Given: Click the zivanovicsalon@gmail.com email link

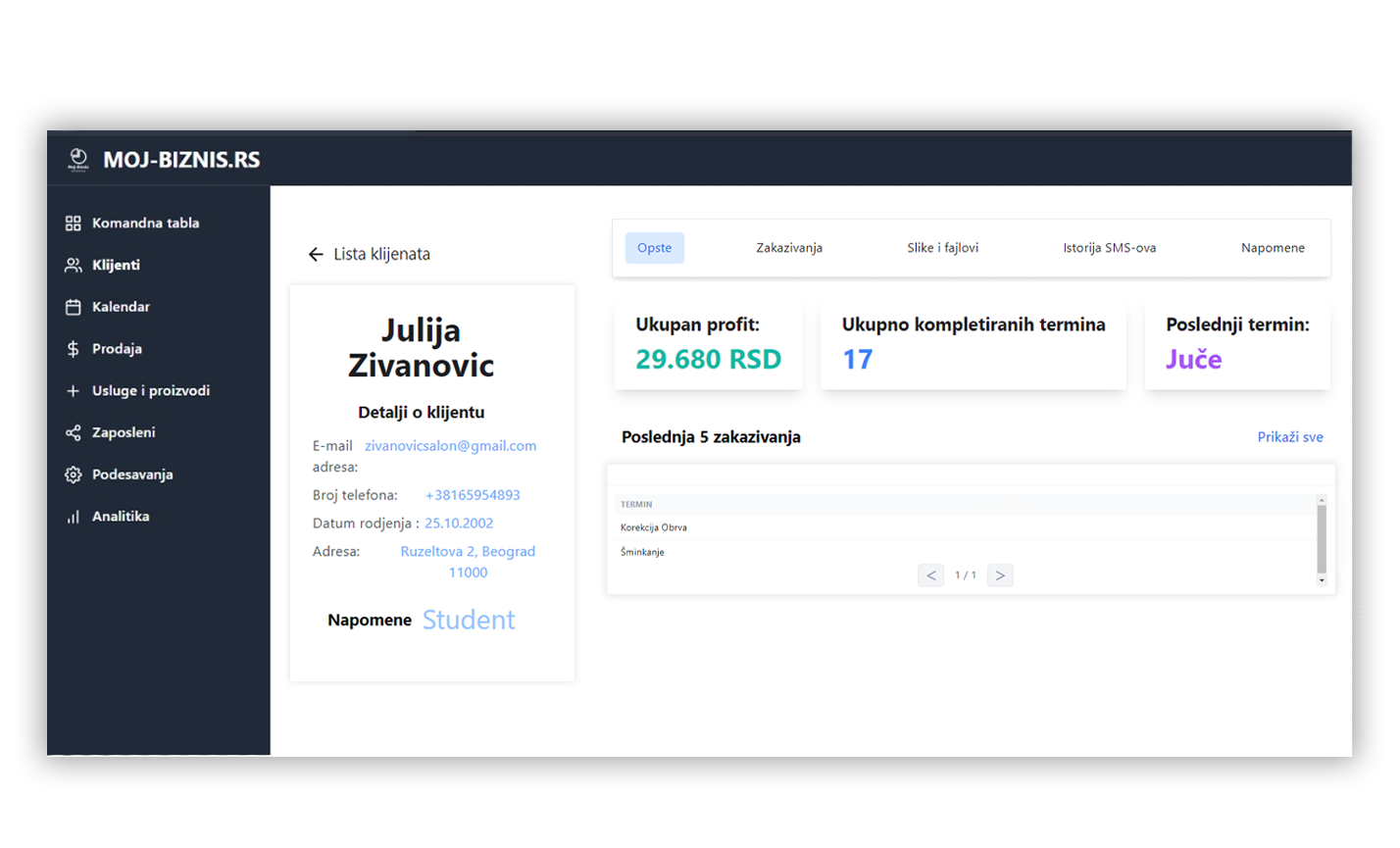Looking at the screenshot, I should 450,446.
